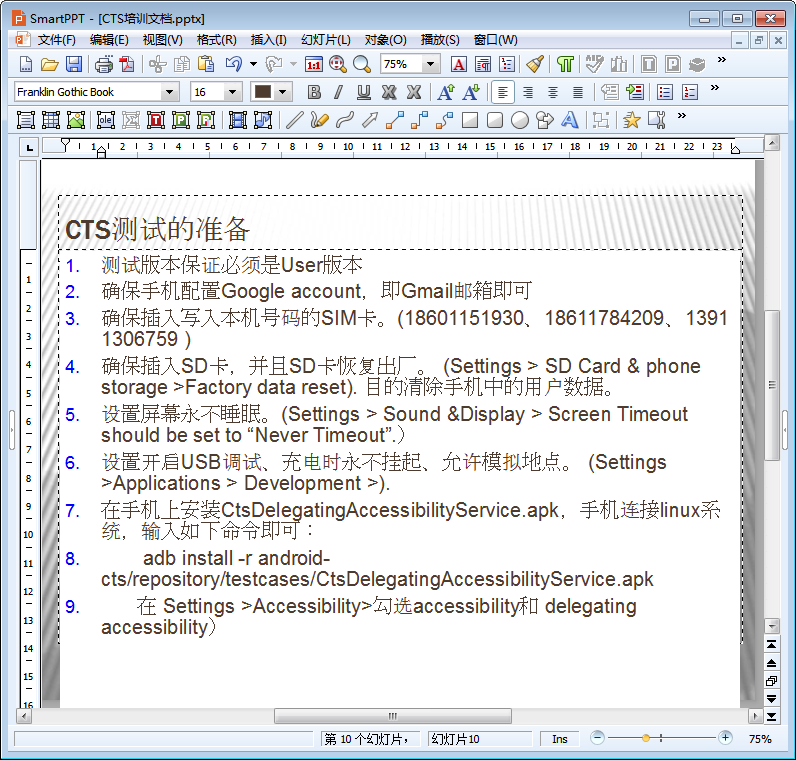Go to the previous slide
The width and height of the screenshot is (796, 760).
[x=772, y=663]
